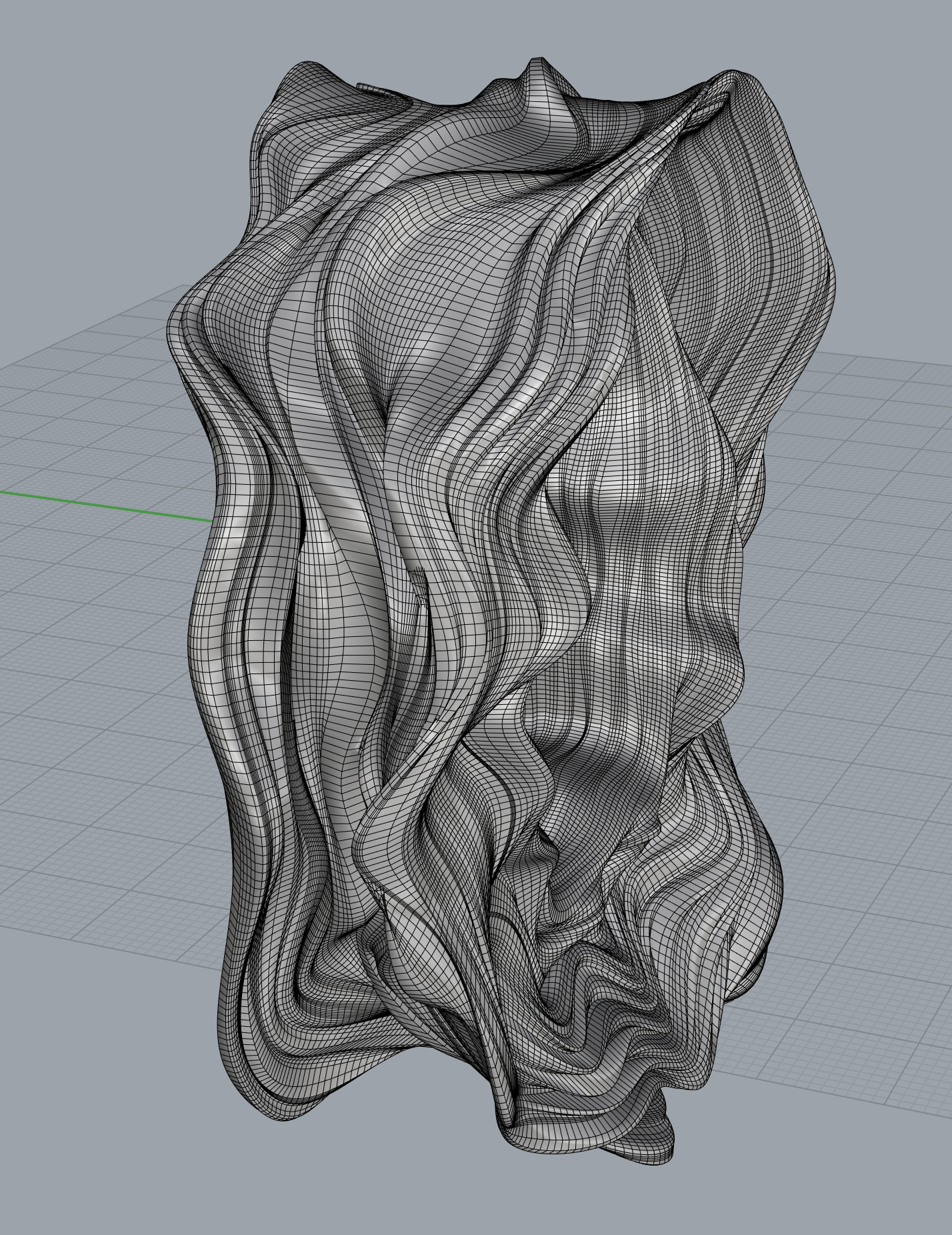The image size is (952, 1235).
Task: Click the green Y-axis line
Action: (x=107, y=506)
